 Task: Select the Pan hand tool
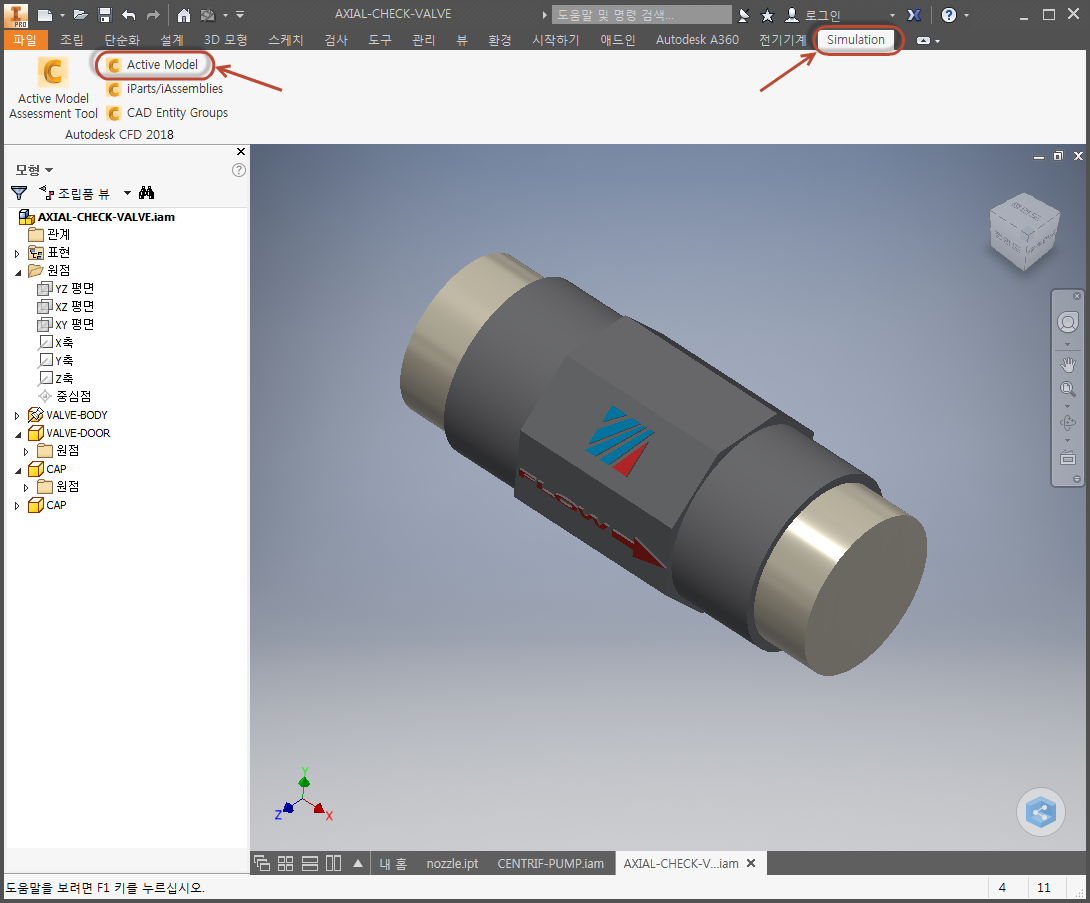click(x=1068, y=364)
